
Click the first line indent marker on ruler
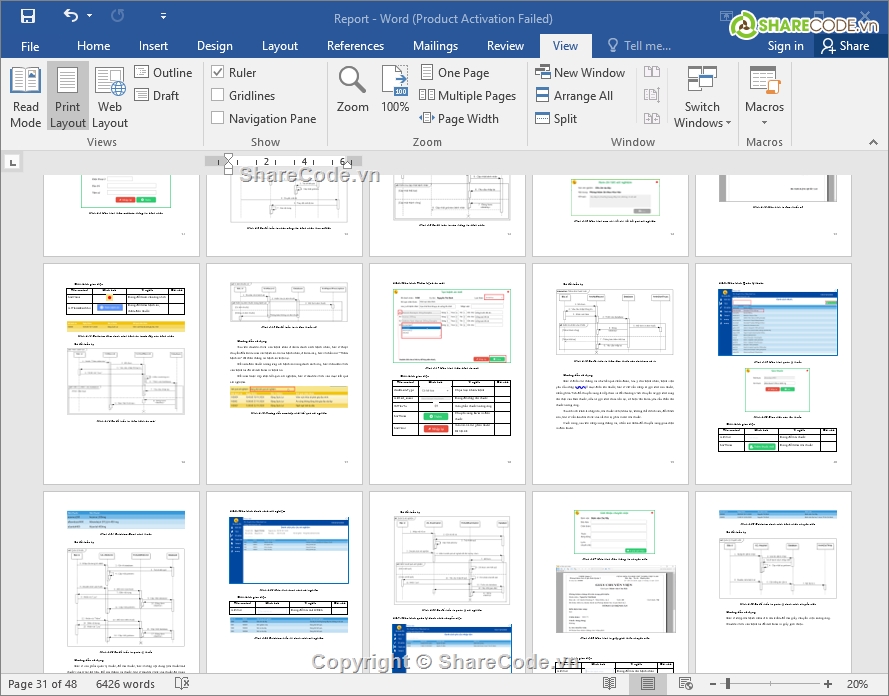point(228,158)
